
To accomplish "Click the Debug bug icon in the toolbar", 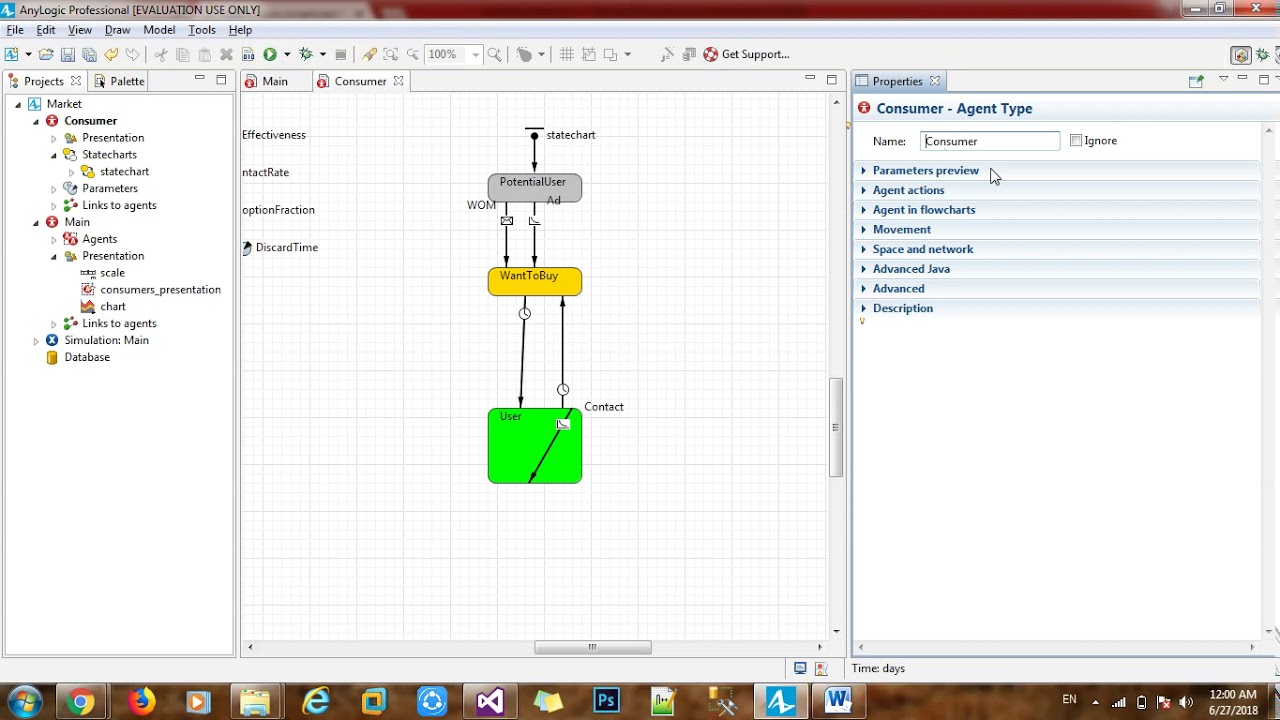I will tap(306, 54).
